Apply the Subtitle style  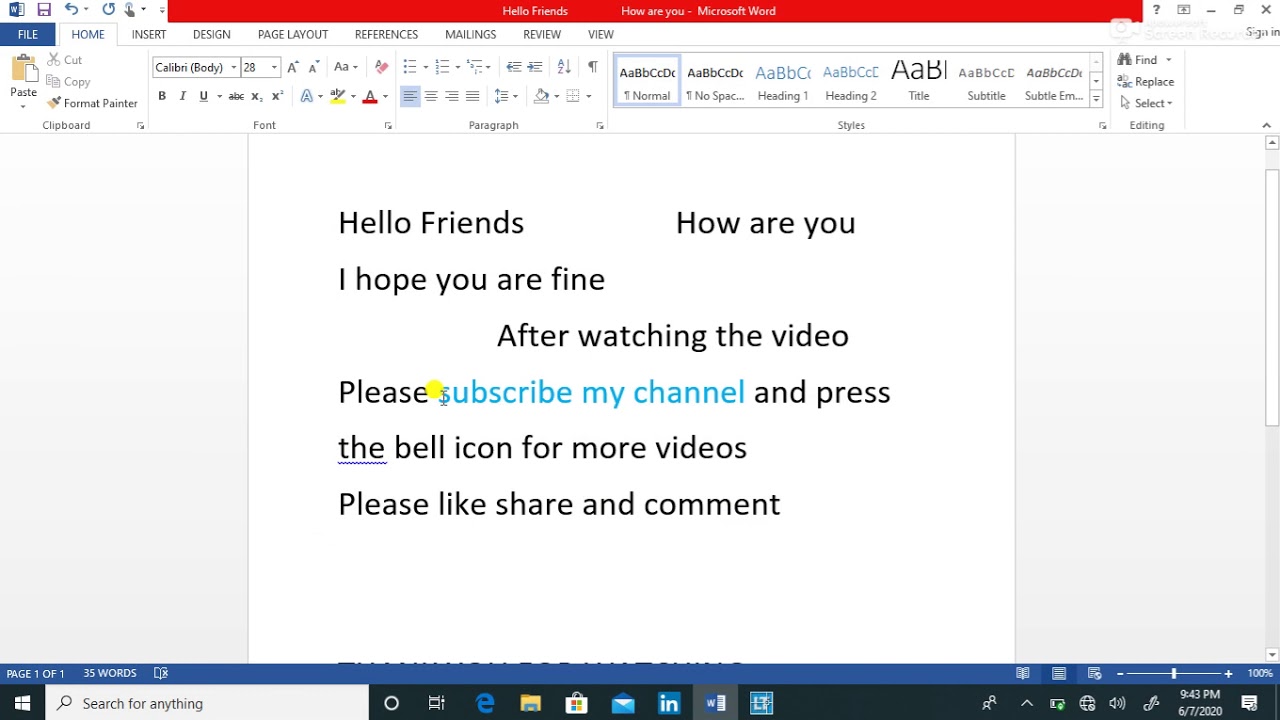pos(986,81)
